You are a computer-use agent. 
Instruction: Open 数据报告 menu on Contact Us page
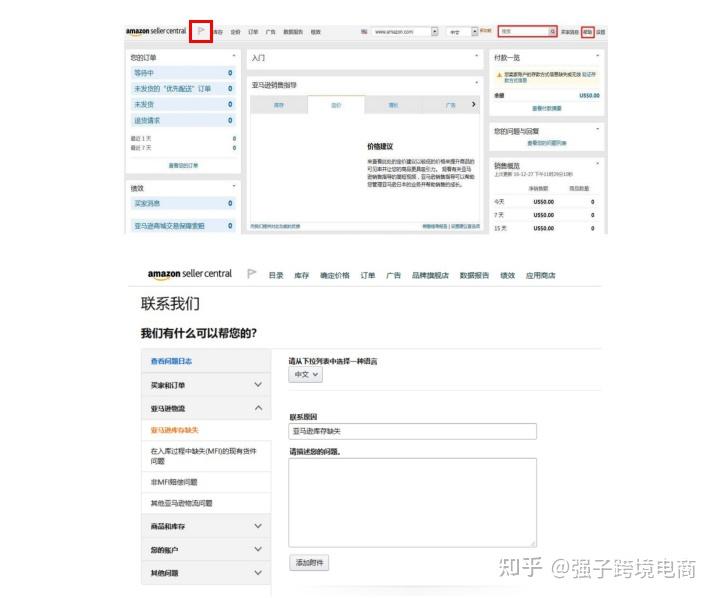[474, 275]
